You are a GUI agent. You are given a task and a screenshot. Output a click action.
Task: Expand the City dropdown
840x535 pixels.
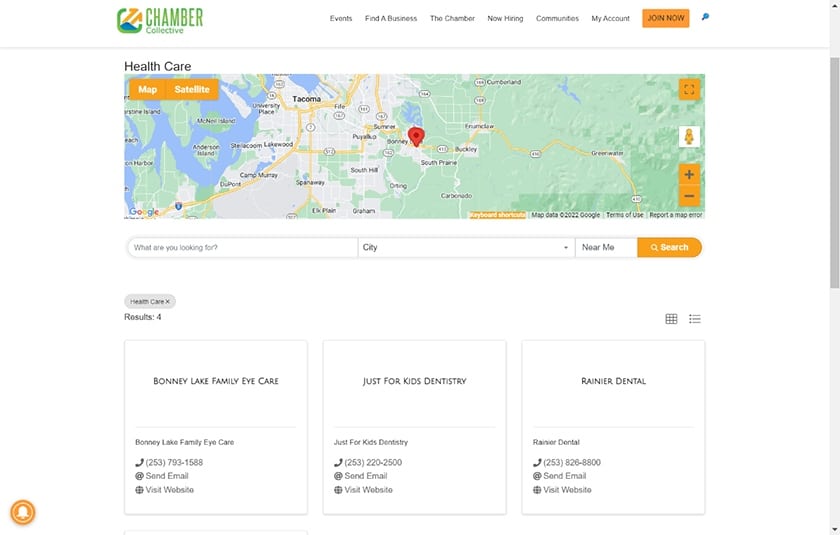[466, 247]
